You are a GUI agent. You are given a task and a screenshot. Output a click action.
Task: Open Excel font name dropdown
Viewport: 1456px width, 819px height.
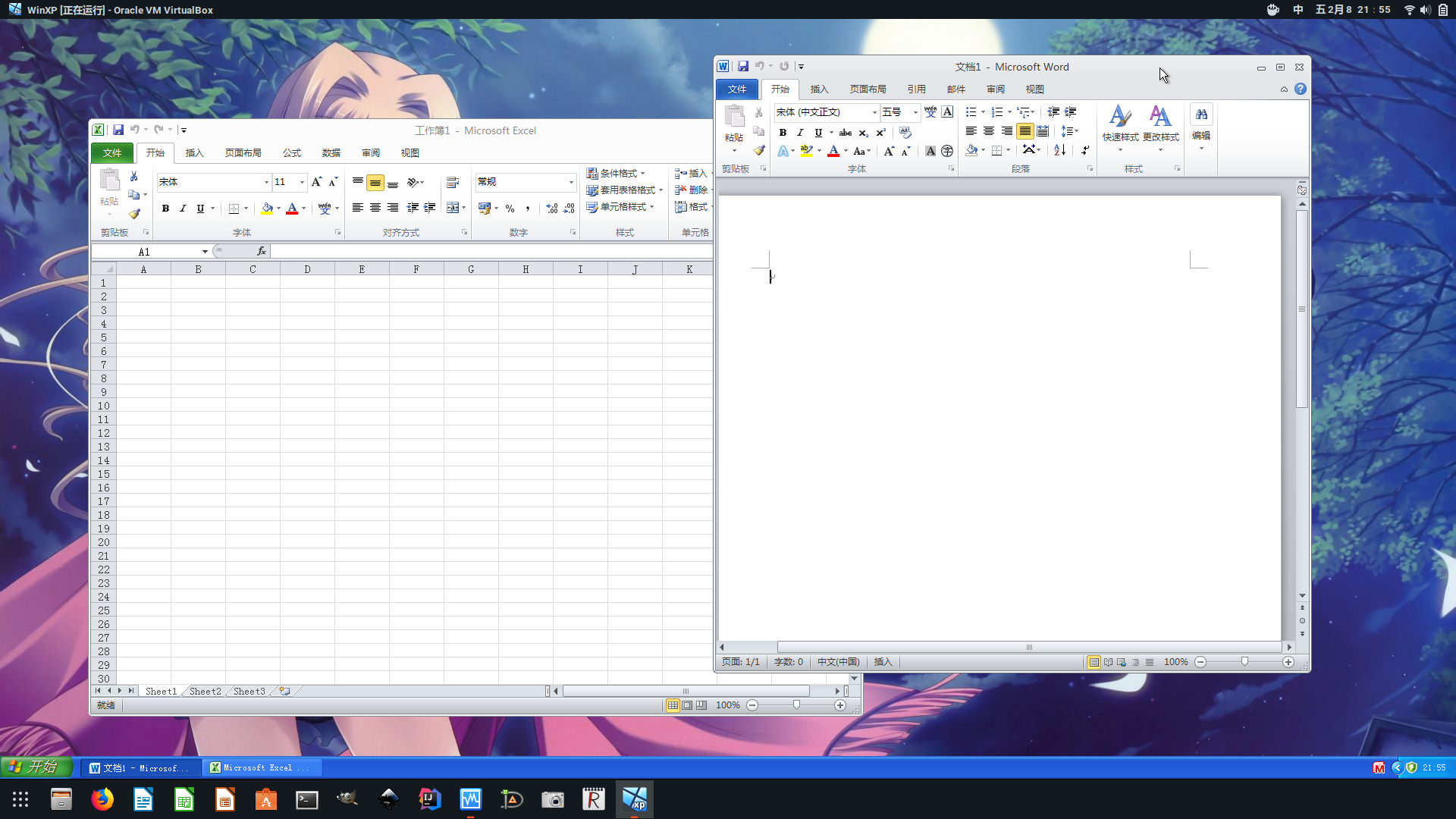click(266, 182)
